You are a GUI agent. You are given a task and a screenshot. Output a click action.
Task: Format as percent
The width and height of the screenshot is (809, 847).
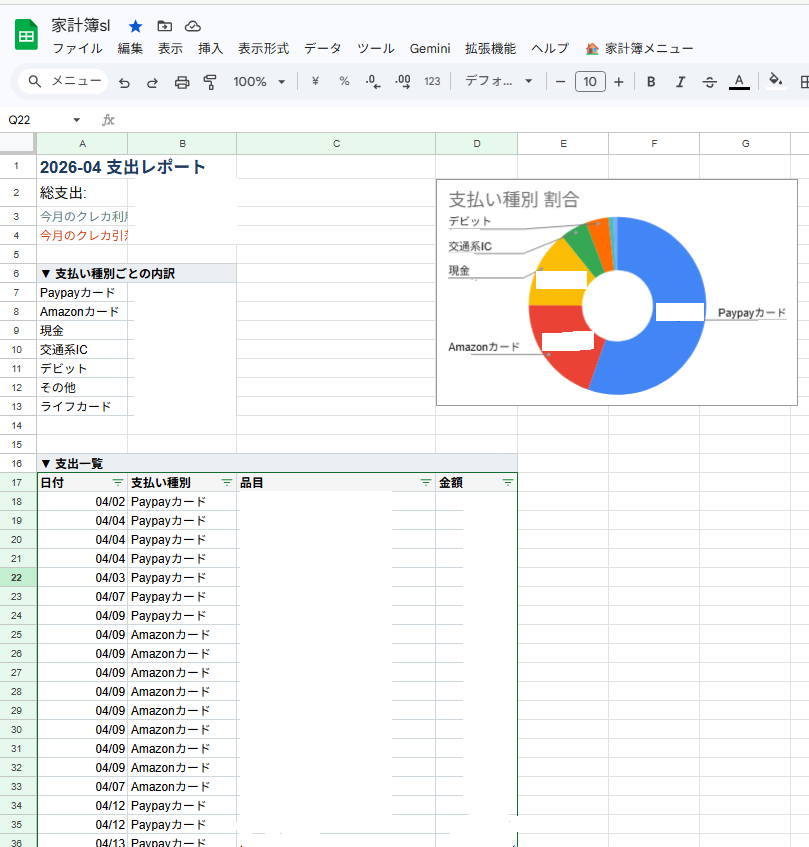pos(344,82)
